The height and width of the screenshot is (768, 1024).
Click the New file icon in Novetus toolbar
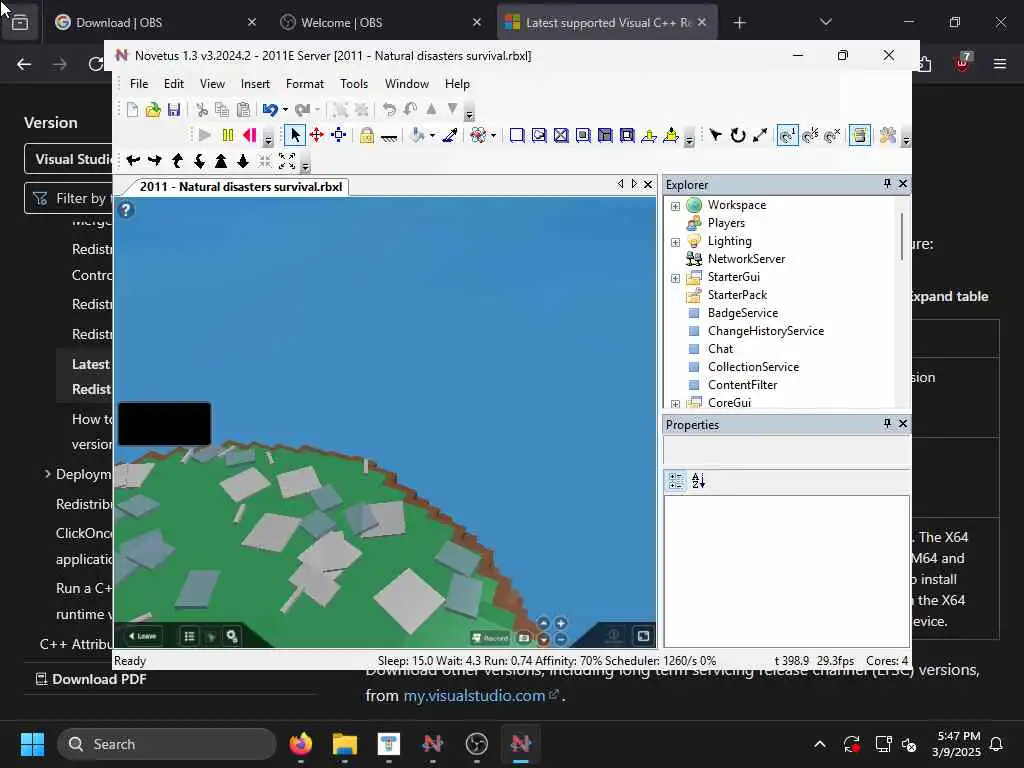pos(132,110)
